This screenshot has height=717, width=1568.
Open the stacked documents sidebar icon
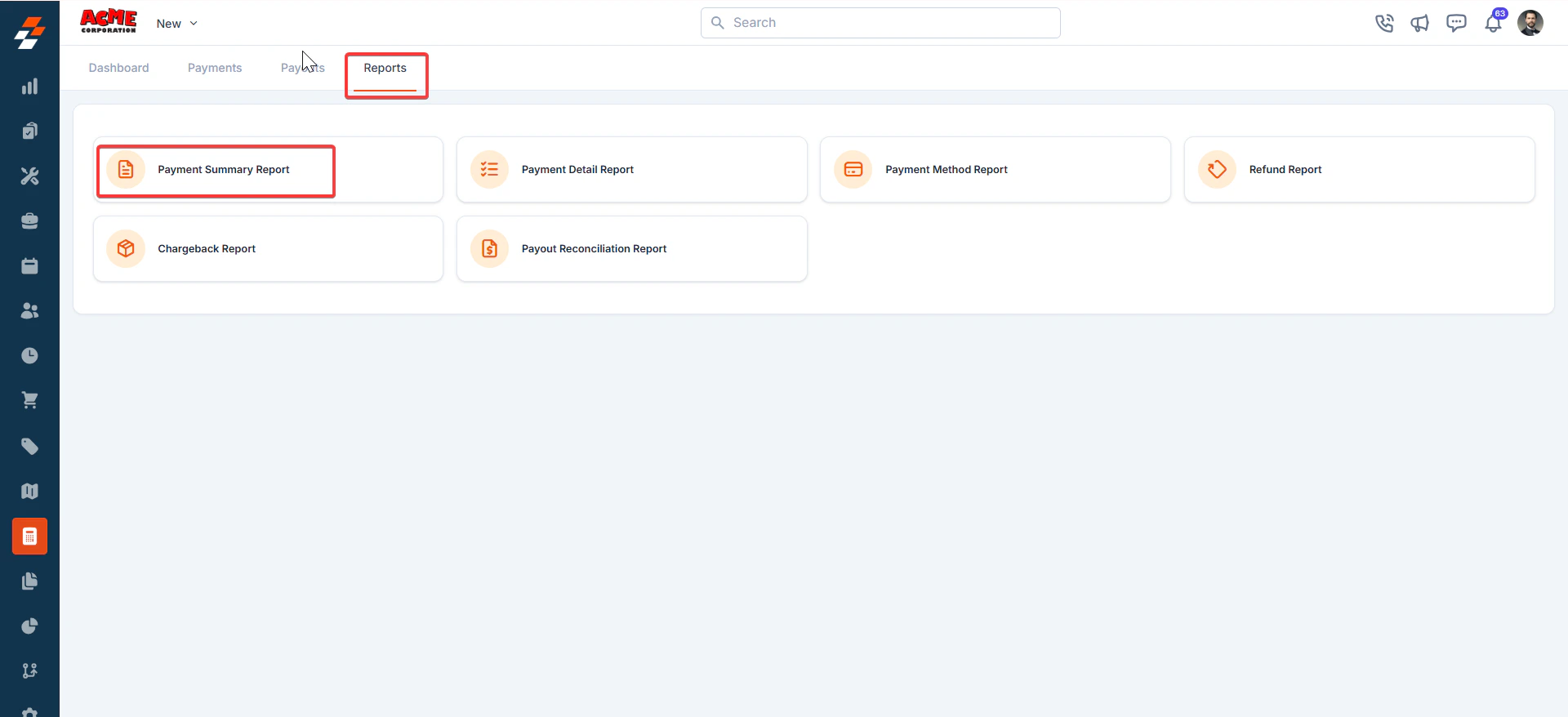click(29, 581)
